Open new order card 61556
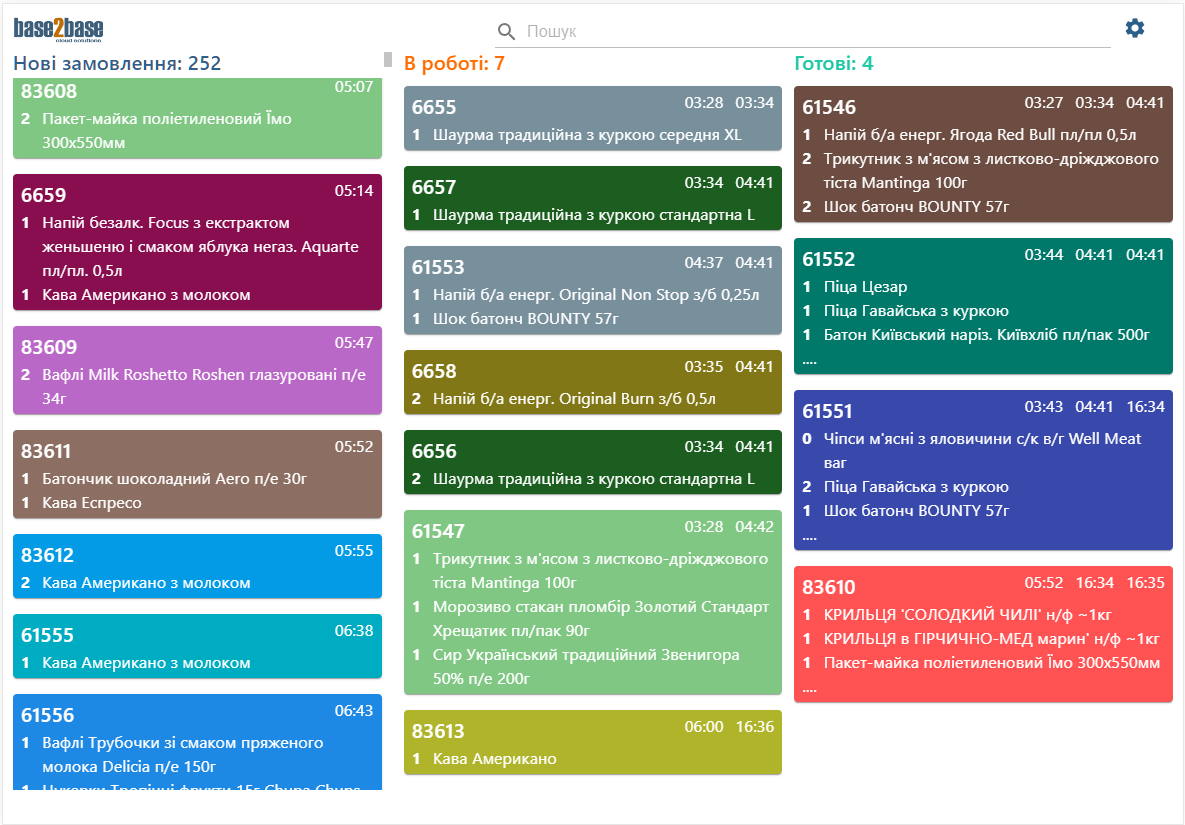1185x825 pixels. [x=197, y=742]
